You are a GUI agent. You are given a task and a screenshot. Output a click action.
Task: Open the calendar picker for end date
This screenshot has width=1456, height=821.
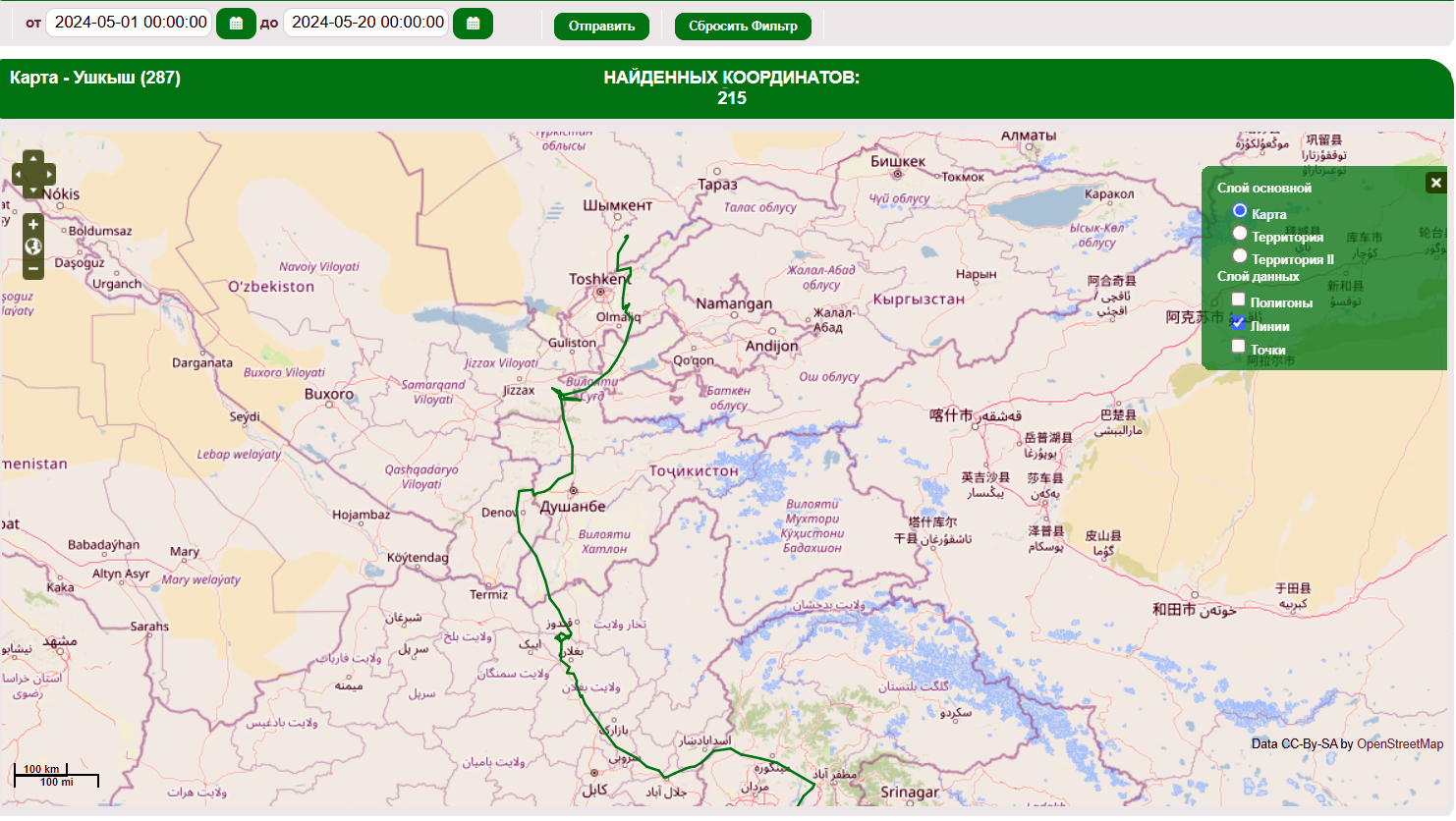point(473,24)
